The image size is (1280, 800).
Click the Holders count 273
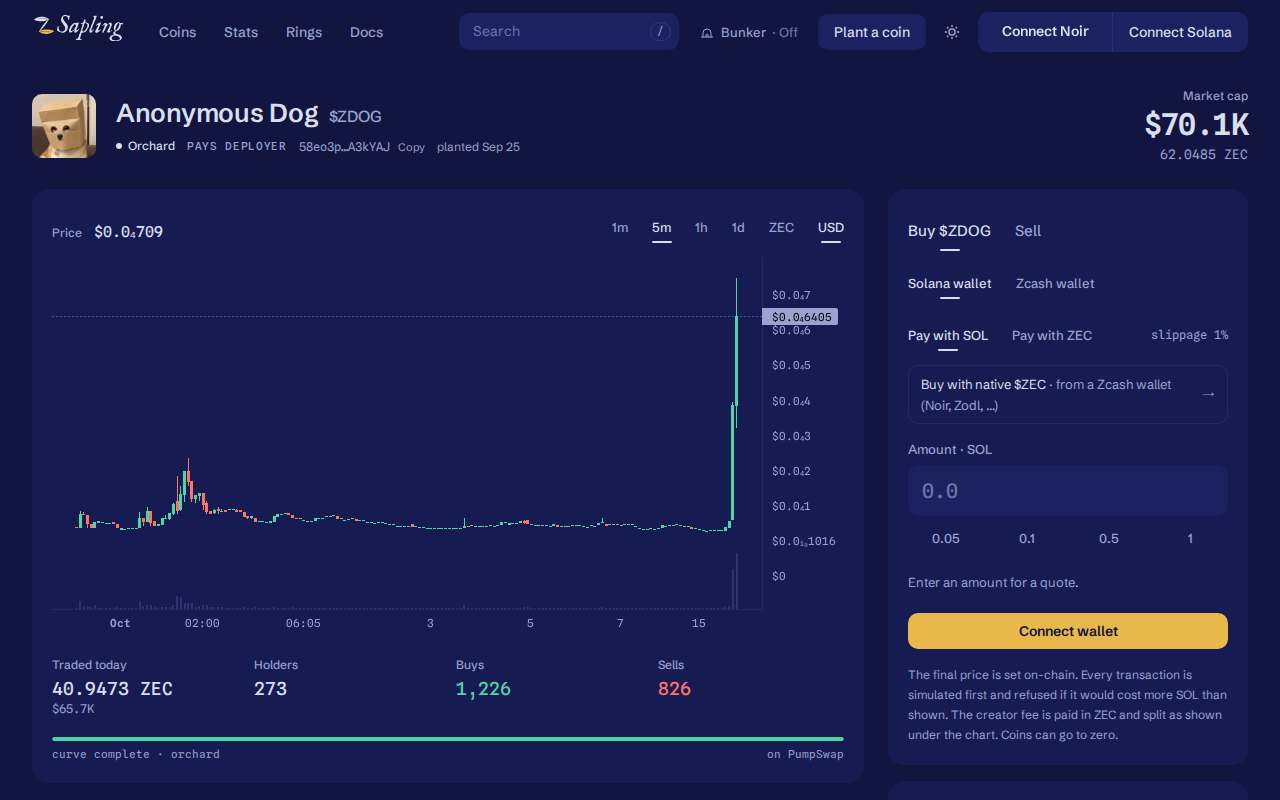(271, 689)
